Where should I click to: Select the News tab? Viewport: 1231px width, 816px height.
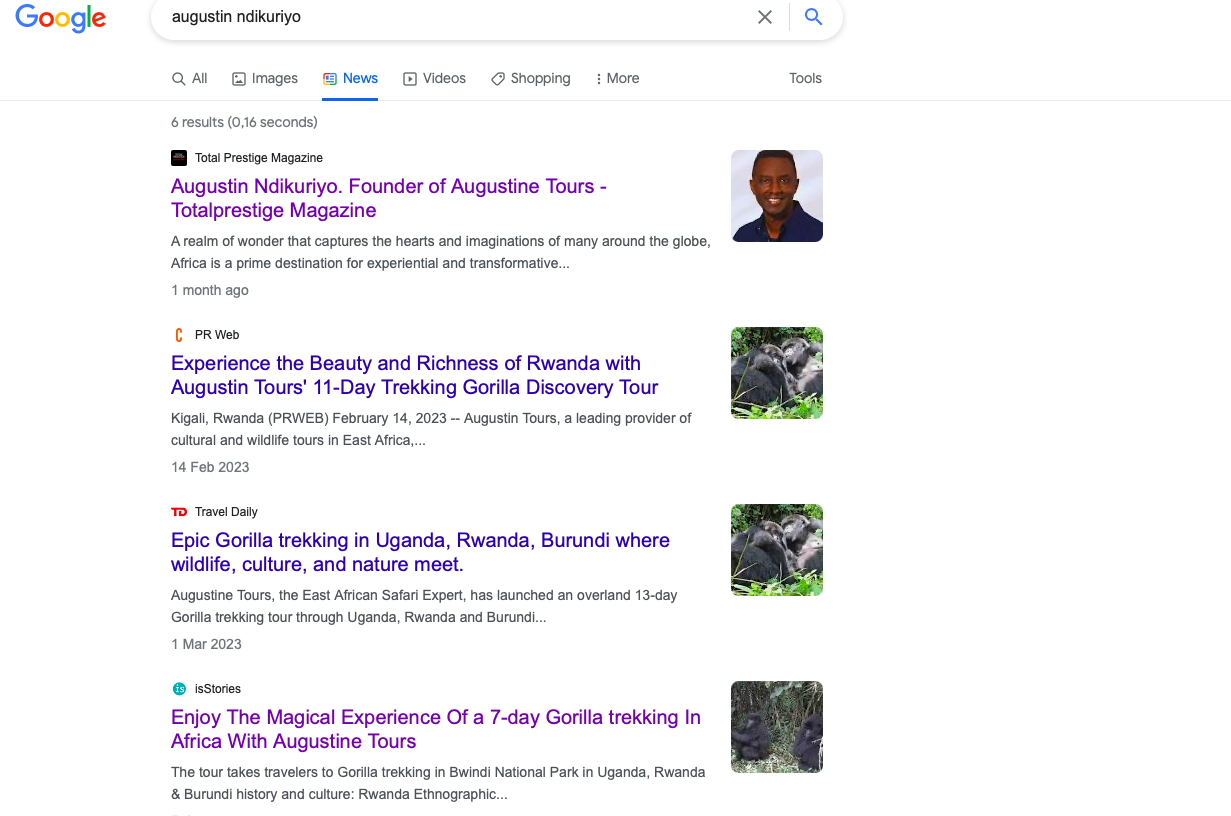pyautogui.click(x=350, y=78)
